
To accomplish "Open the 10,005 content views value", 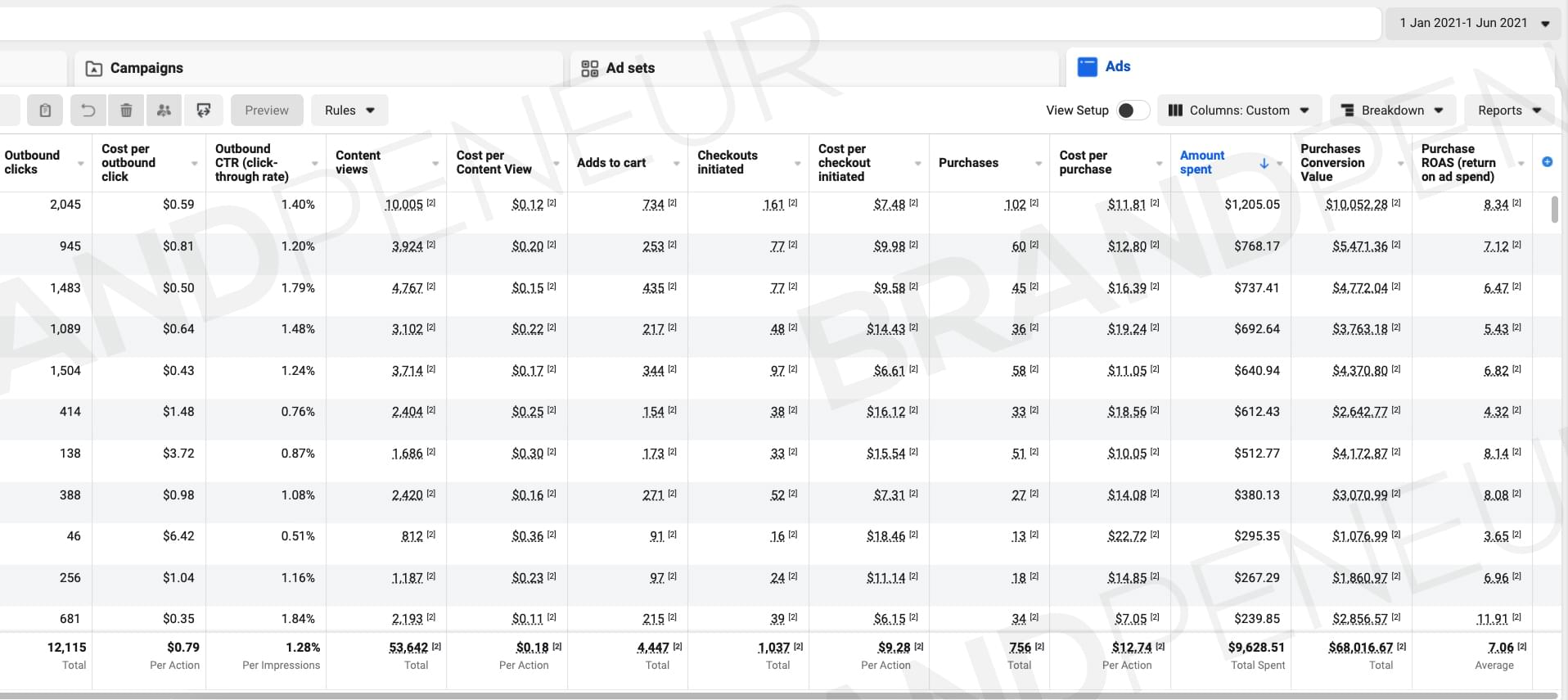I will [x=404, y=205].
